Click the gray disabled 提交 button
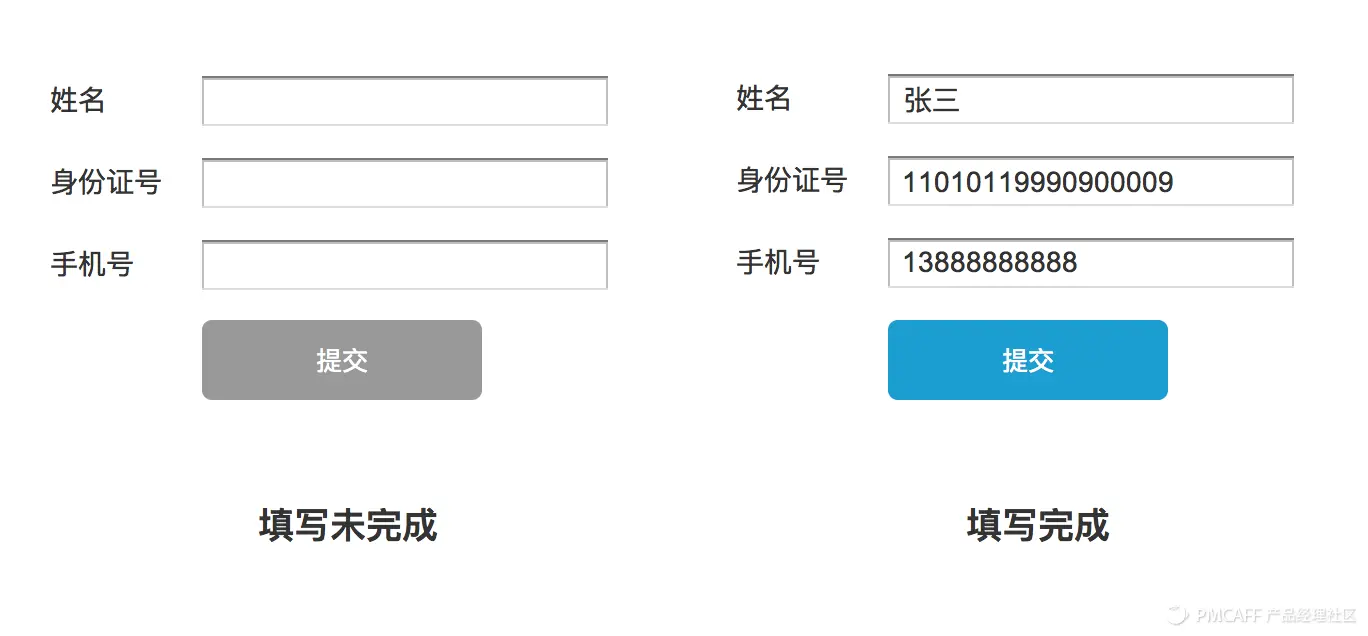 [341, 360]
